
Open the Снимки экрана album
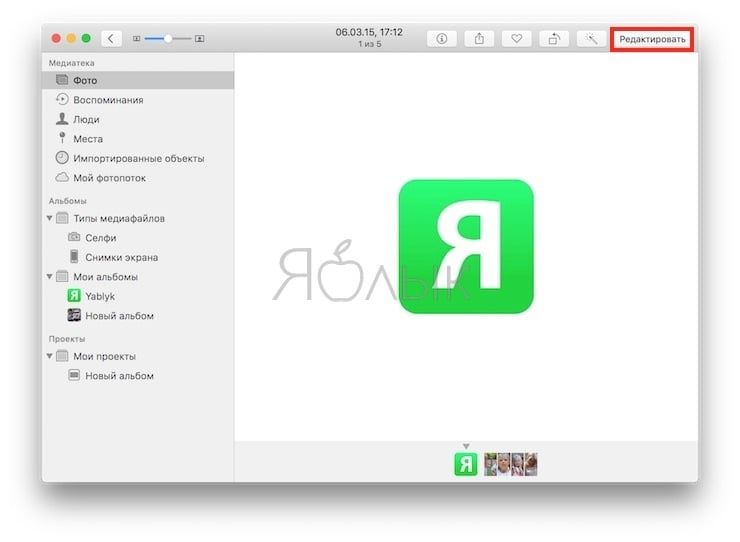tap(138, 257)
